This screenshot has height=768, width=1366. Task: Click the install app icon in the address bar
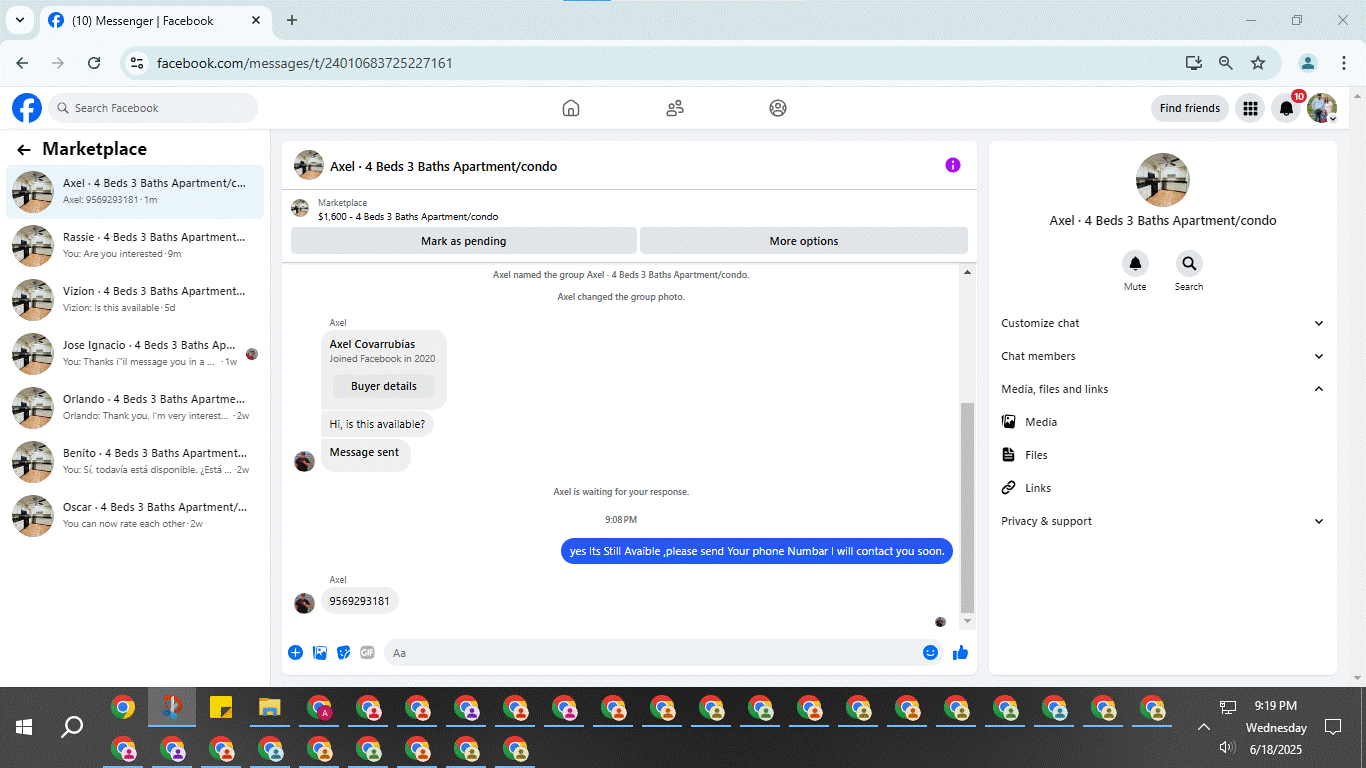(x=1194, y=63)
